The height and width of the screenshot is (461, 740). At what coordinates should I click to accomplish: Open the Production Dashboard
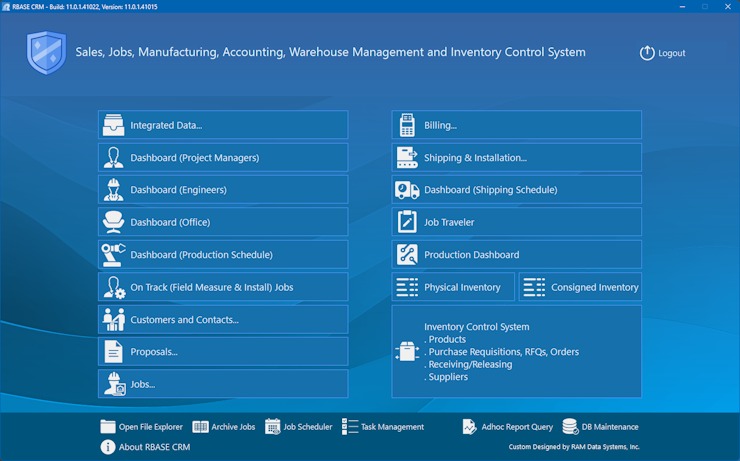pyautogui.click(x=516, y=255)
